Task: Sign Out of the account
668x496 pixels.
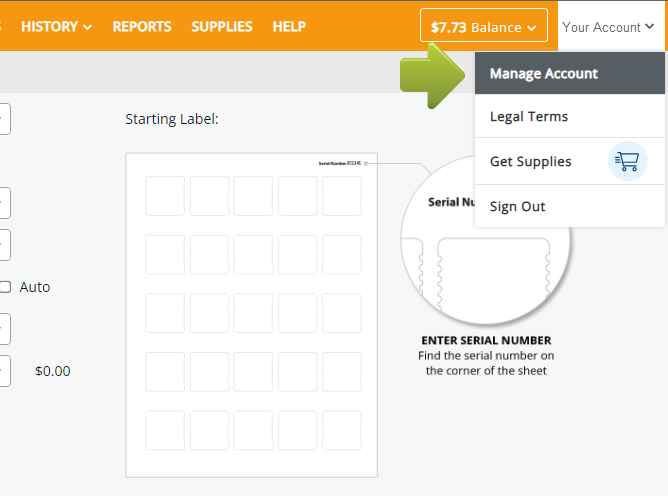Action: [x=518, y=207]
